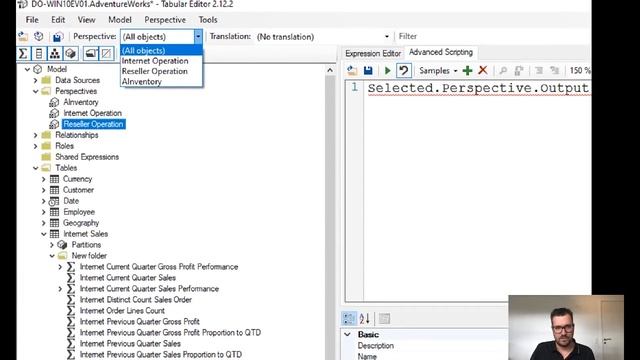640x360 pixels.
Task: Sort properties alphabetically with A-Z icon
Action: click(364, 318)
